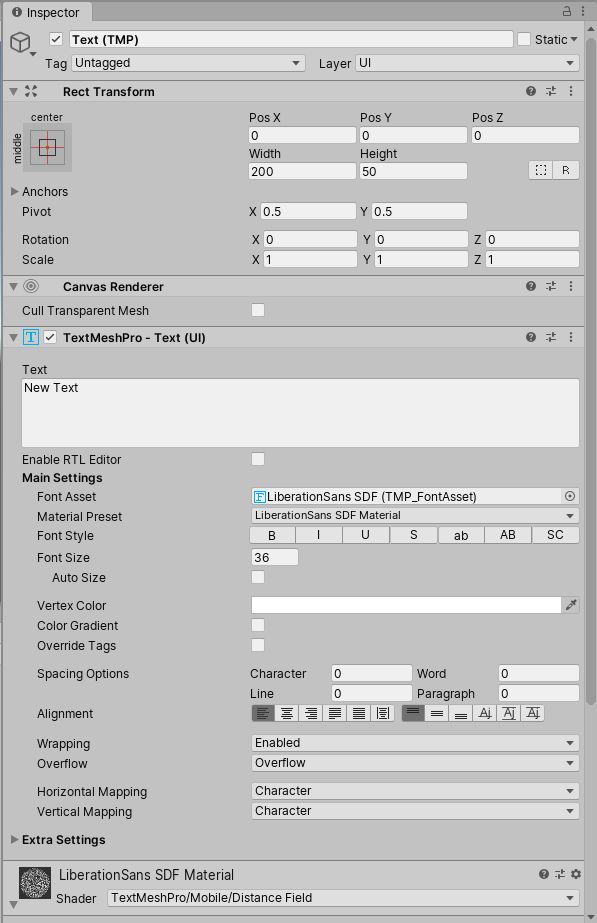Enable Color Gradient checkbox
Viewport: 597px width, 923px height.
tap(258, 625)
